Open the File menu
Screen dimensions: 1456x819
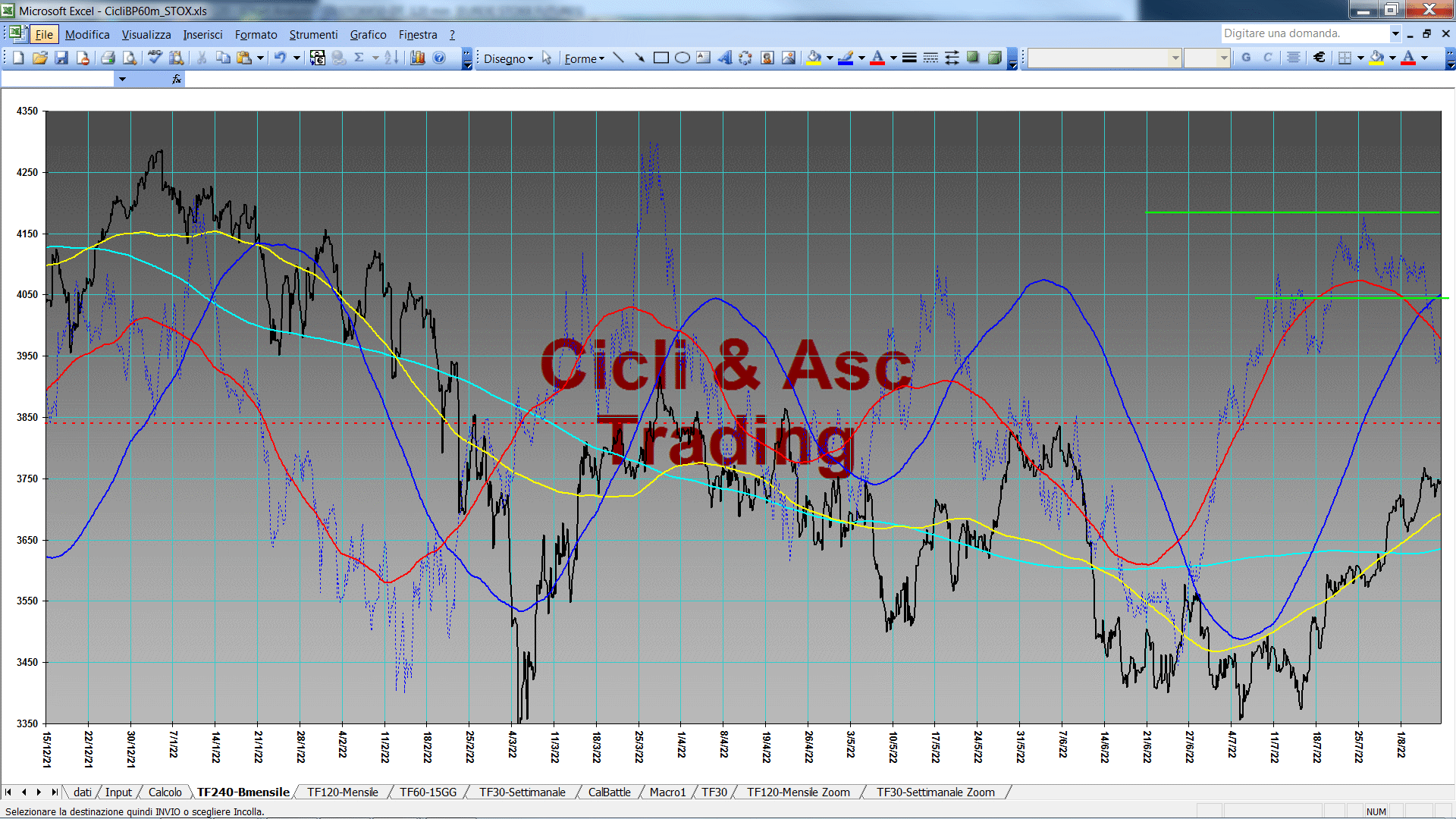point(44,35)
